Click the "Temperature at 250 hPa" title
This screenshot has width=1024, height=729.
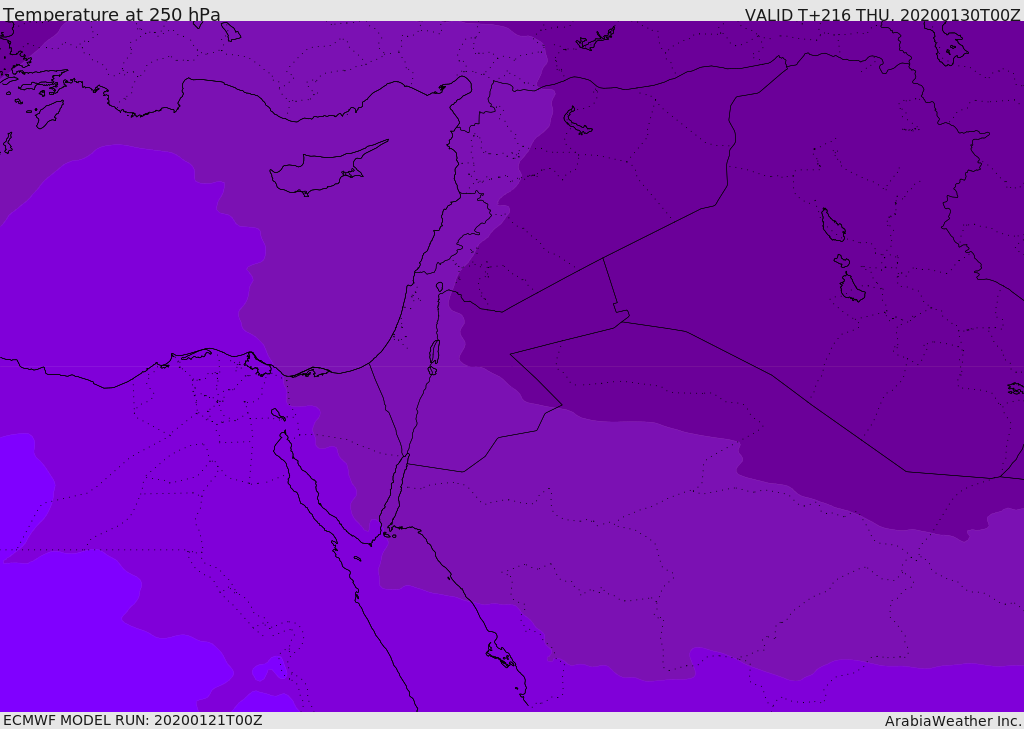tap(111, 15)
